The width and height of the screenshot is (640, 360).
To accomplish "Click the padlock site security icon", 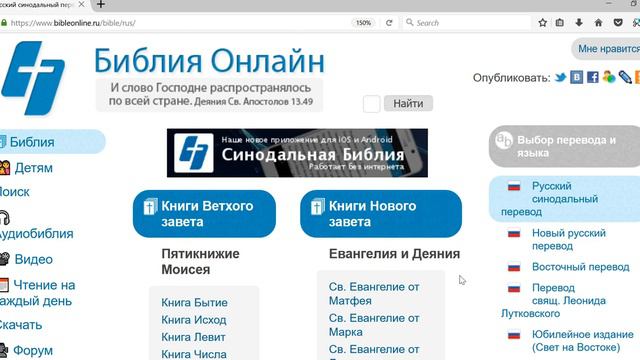I will pos(4,23).
